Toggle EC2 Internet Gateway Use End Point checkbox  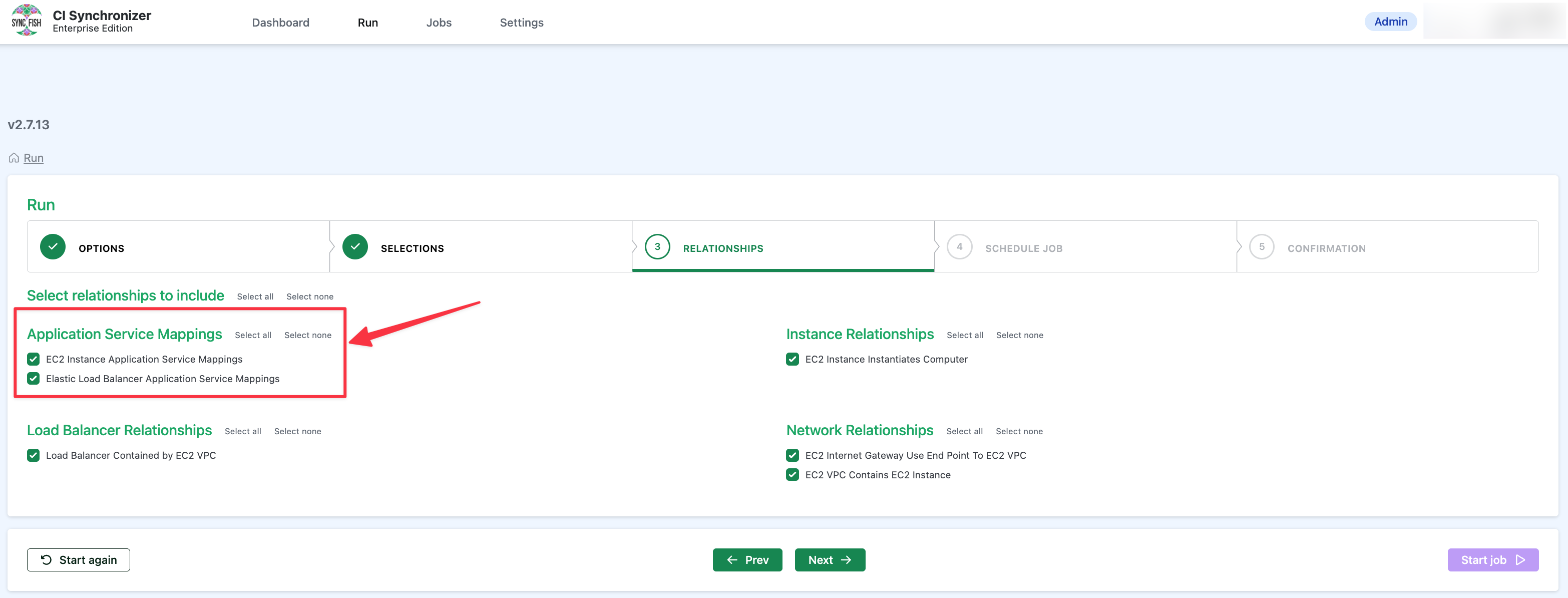[x=793, y=455]
